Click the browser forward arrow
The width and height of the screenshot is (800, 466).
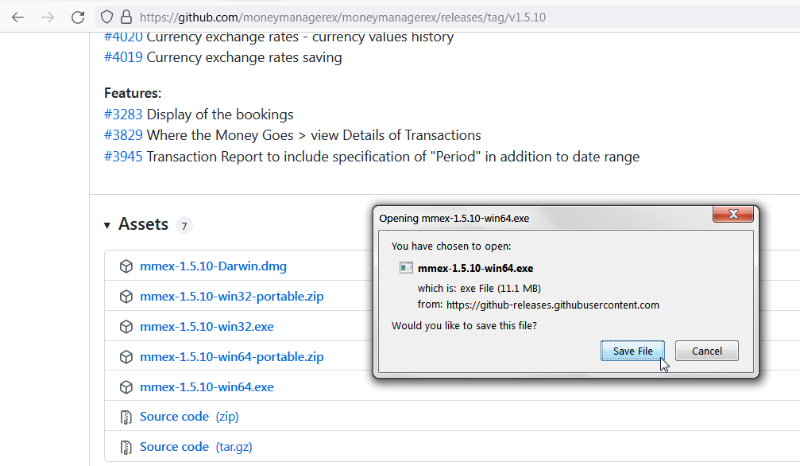click(x=47, y=17)
